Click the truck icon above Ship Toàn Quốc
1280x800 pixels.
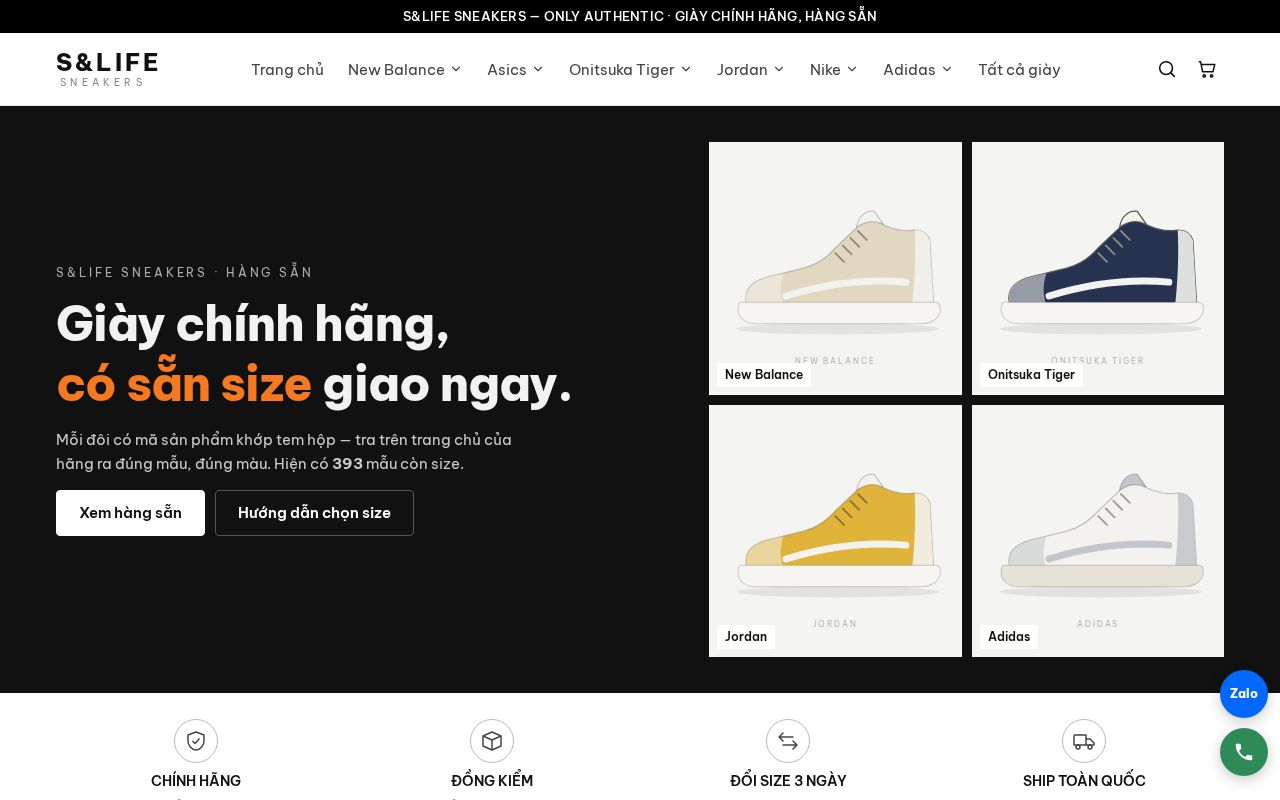pos(1084,741)
